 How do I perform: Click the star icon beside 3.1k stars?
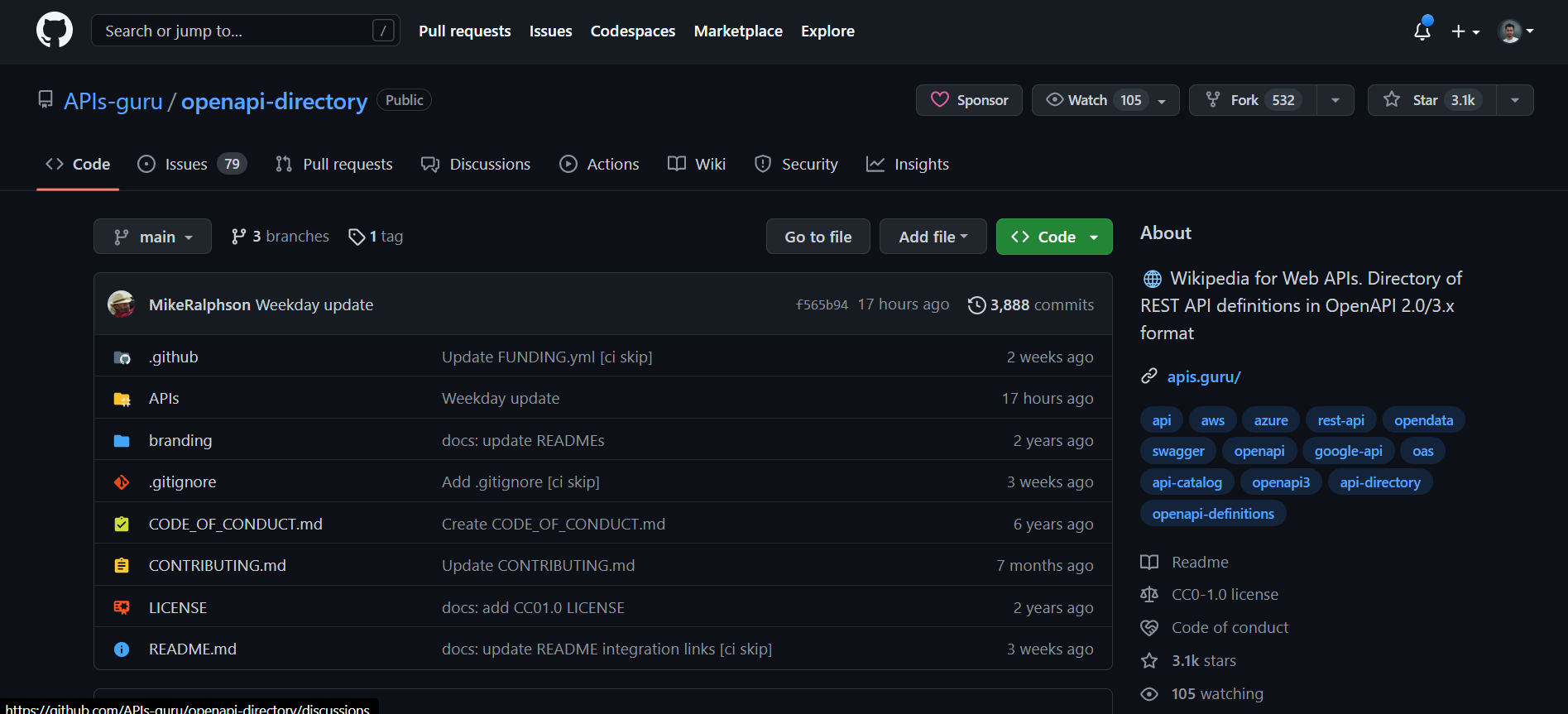1149,661
